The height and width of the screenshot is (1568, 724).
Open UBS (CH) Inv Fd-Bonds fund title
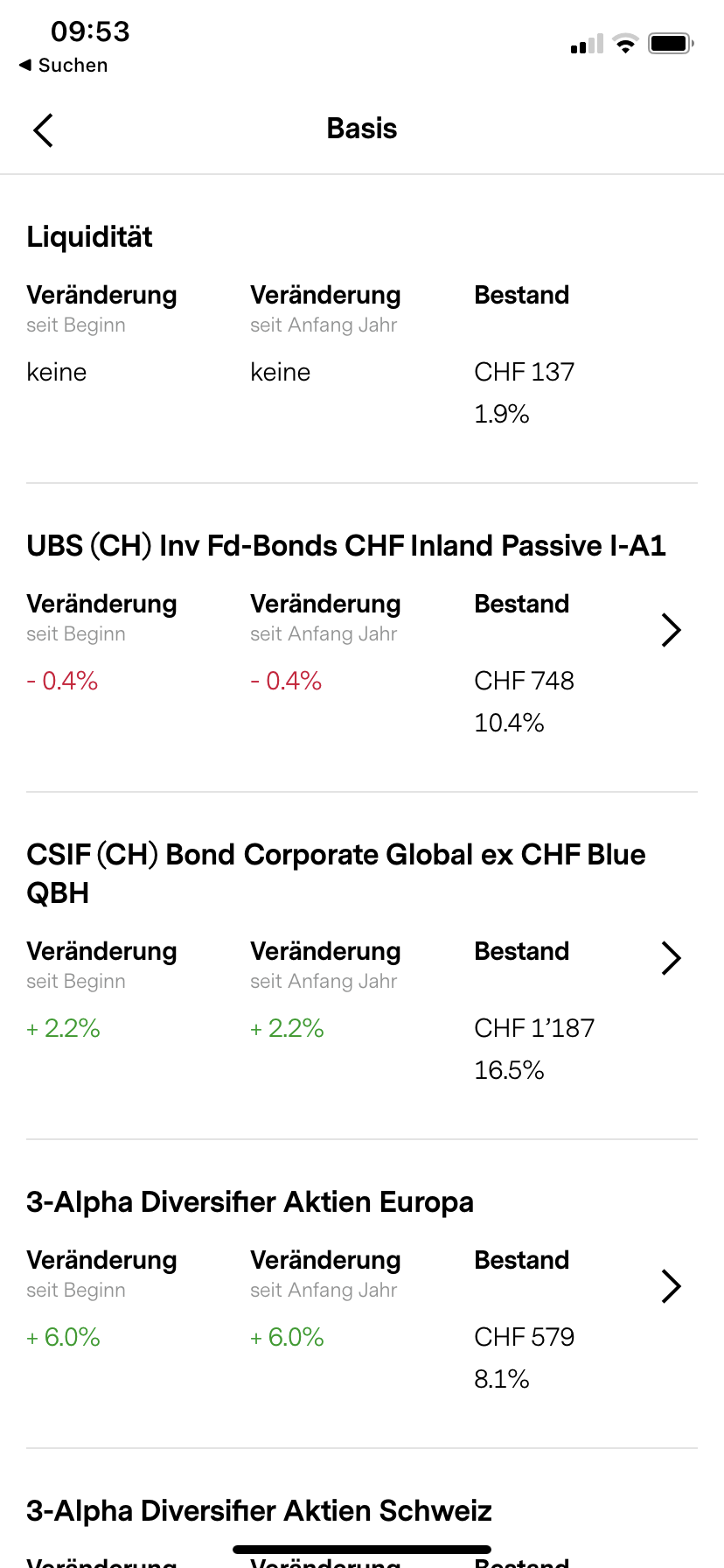pos(346,546)
